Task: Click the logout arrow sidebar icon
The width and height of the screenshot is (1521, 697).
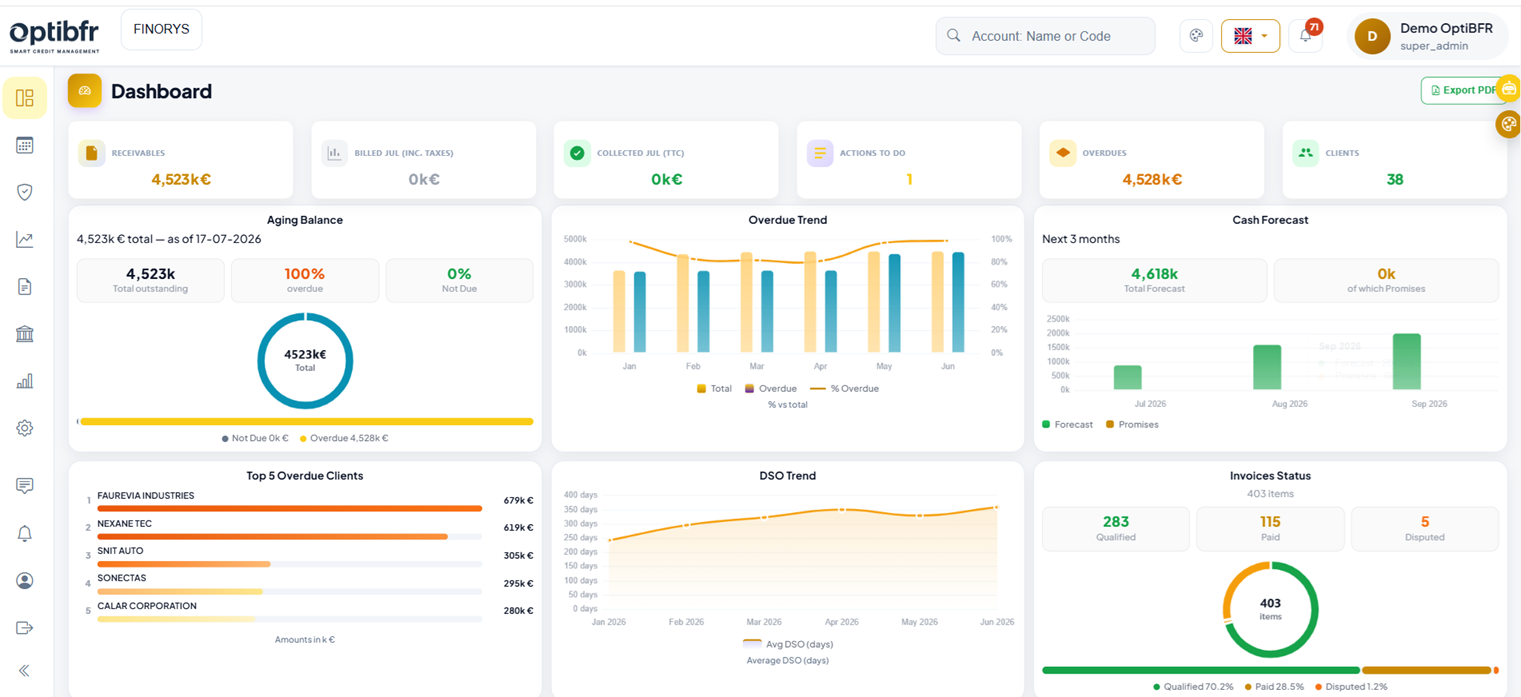Action: (25, 628)
